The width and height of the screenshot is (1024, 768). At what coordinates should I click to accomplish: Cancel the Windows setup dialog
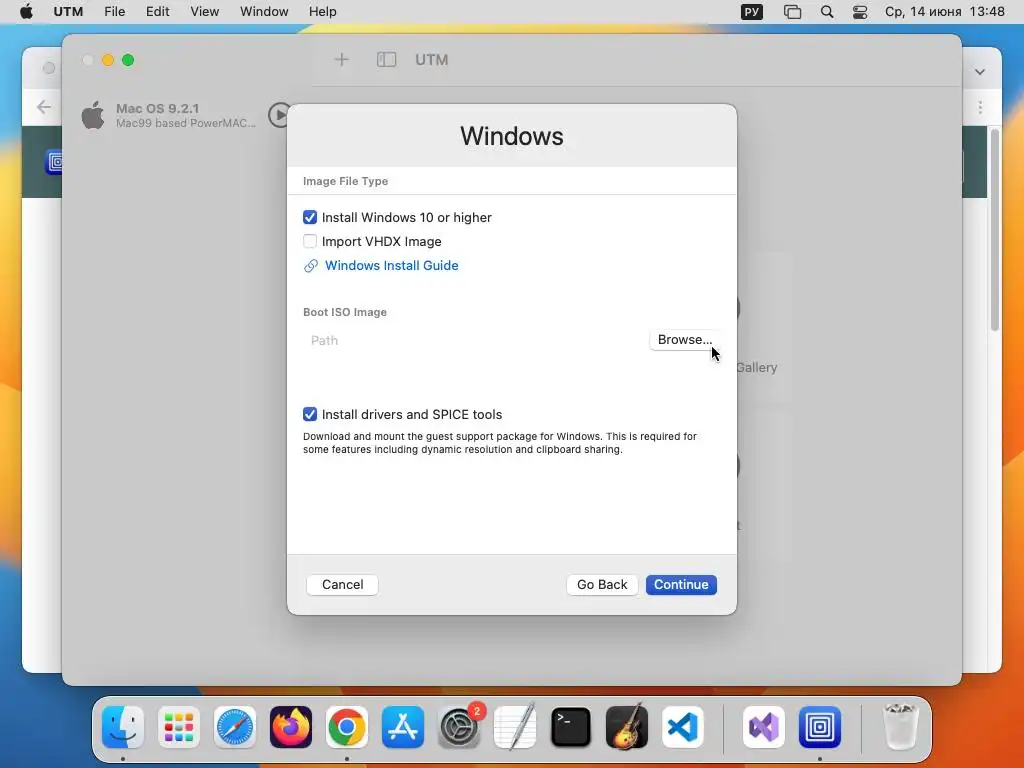tap(342, 584)
